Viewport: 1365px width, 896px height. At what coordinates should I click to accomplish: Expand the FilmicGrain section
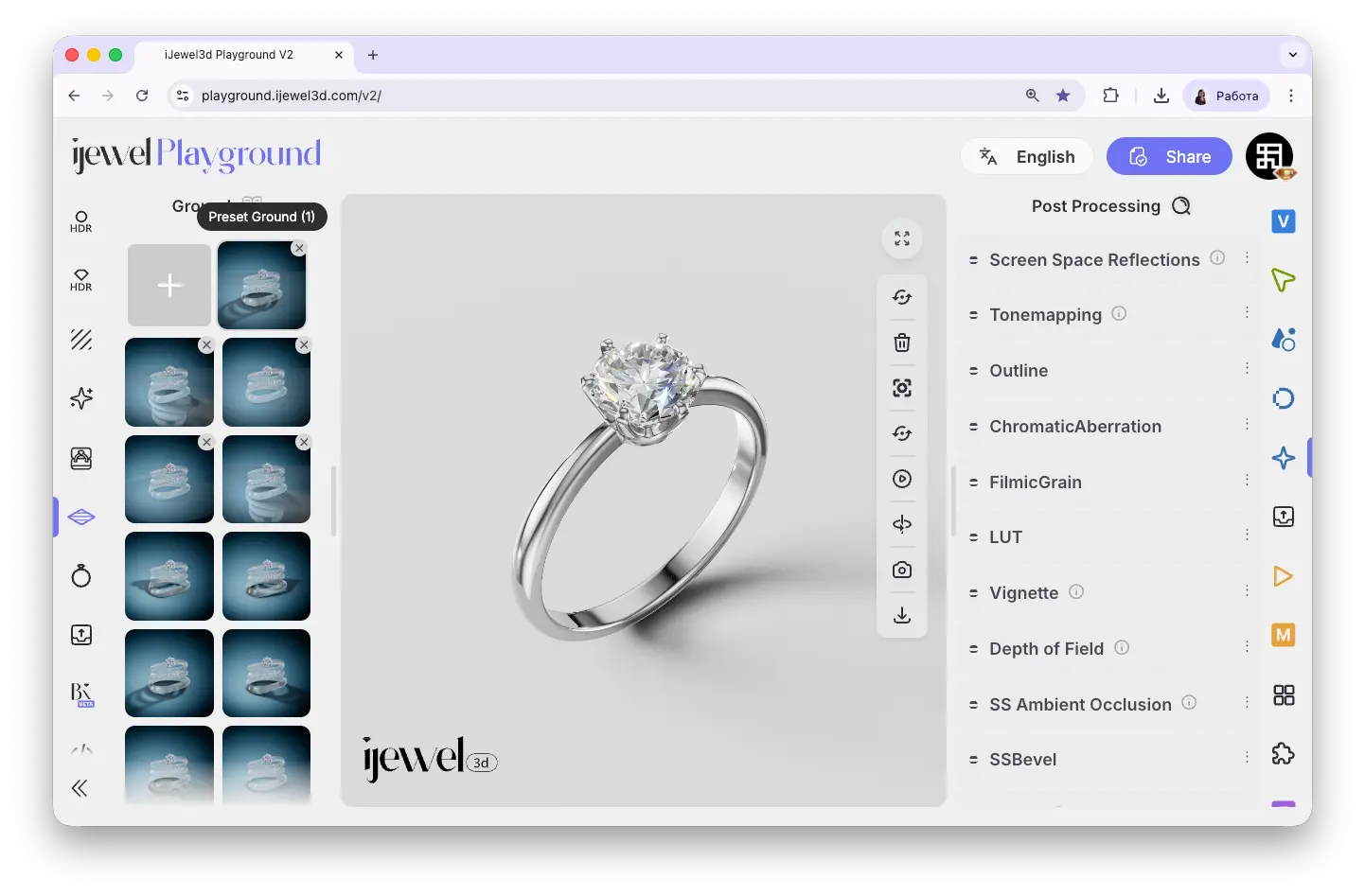coord(1108,483)
